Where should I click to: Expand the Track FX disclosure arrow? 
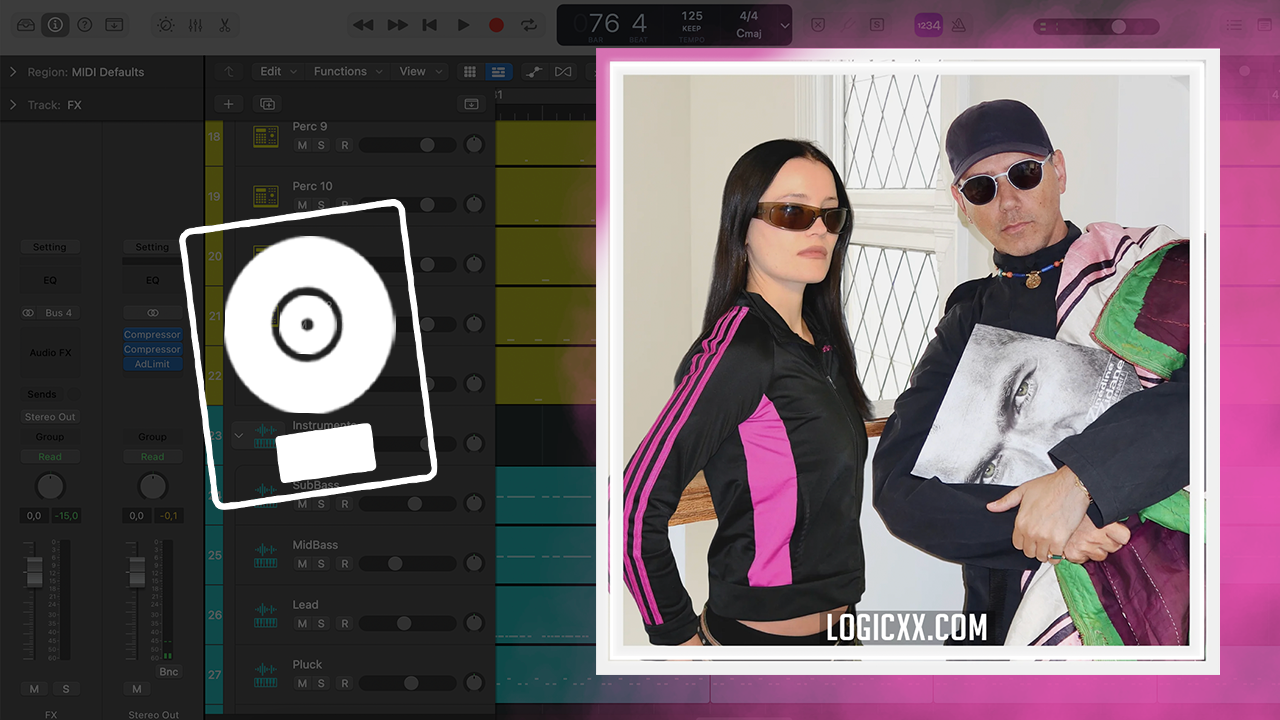13,105
